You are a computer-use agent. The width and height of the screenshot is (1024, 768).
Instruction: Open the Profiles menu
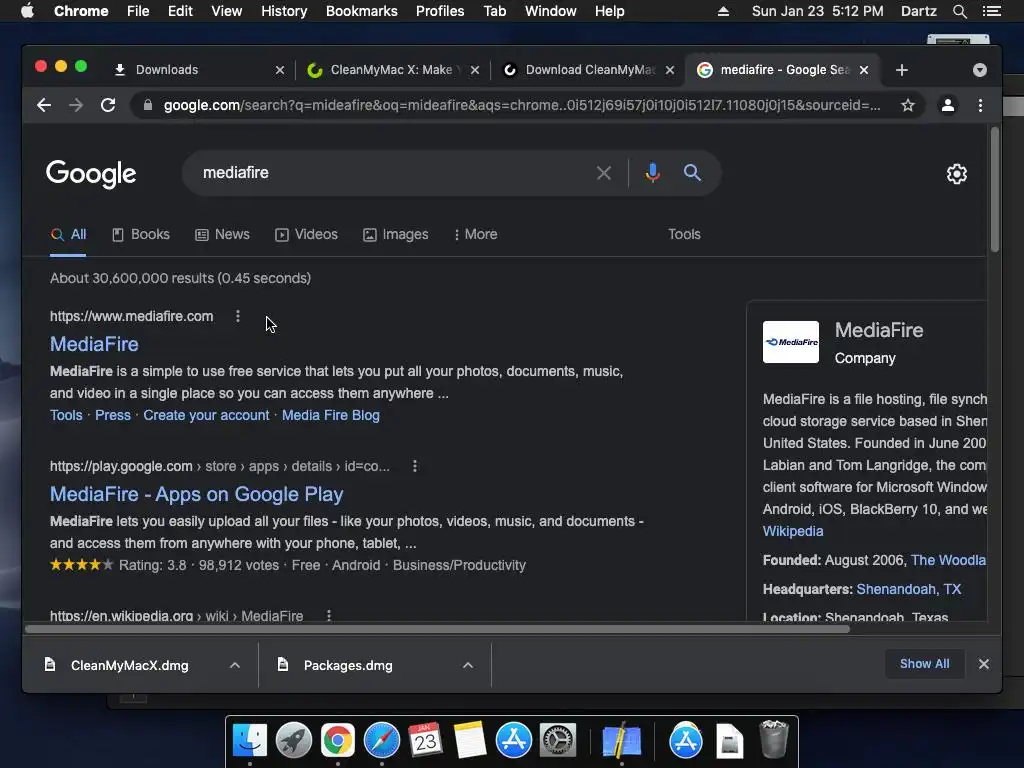coord(440,11)
